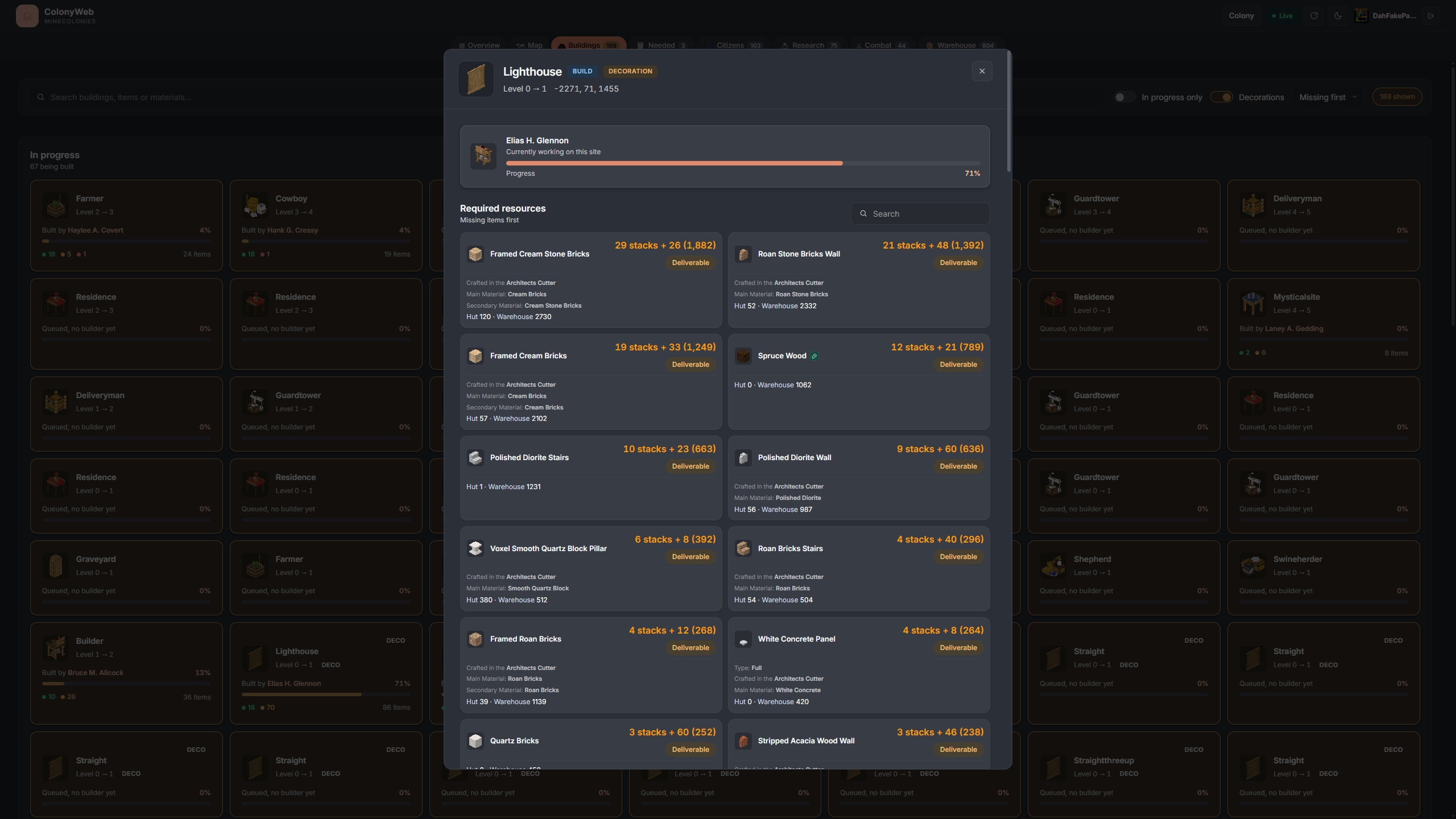
Task: Click the Cowboy building icon in background grid
Action: click(255, 205)
